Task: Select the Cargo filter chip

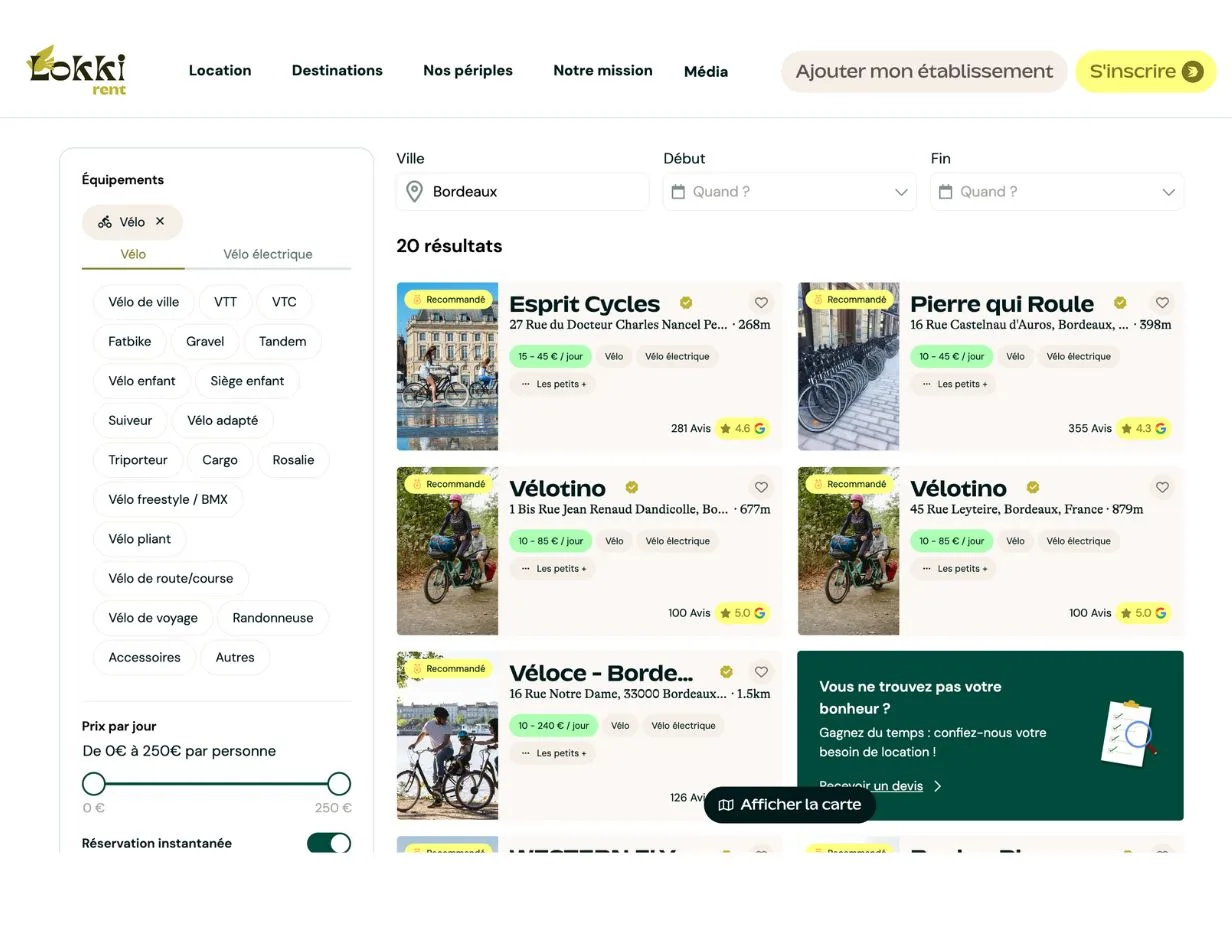Action: pos(220,460)
